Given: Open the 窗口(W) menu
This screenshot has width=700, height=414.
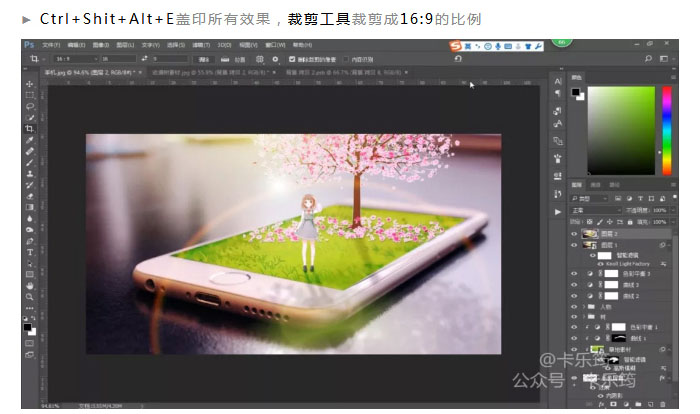Looking at the screenshot, I should (x=275, y=45).
